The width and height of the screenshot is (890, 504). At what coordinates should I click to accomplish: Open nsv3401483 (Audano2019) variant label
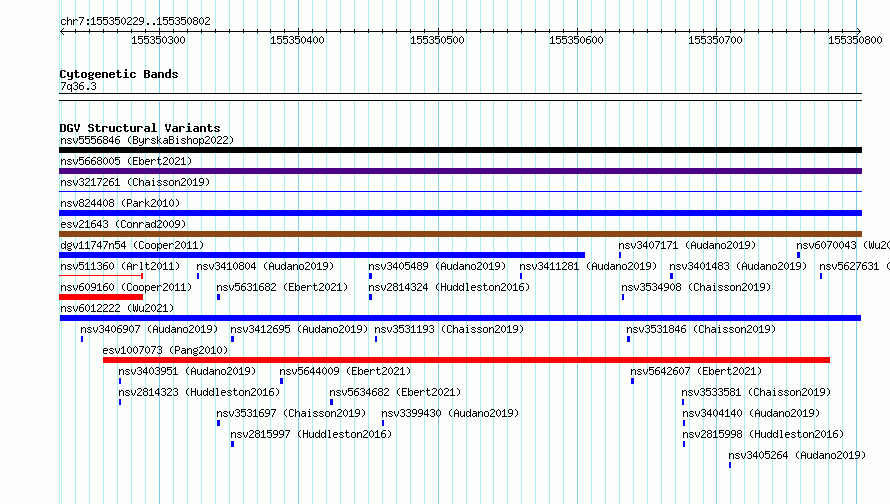pos(738,266)
